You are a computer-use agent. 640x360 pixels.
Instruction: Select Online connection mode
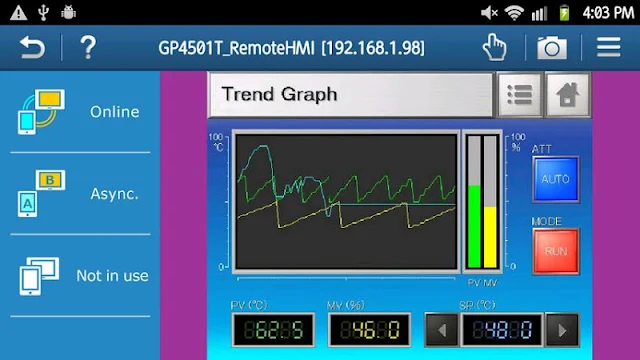[x=80, y=112]
